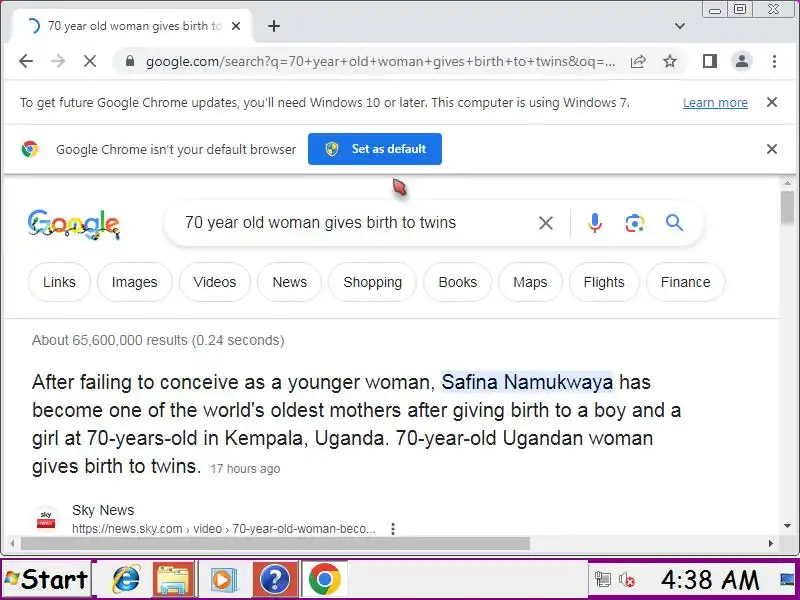800x600 pixels.
Task: Go back to the previous page
Action: point(26,62)
